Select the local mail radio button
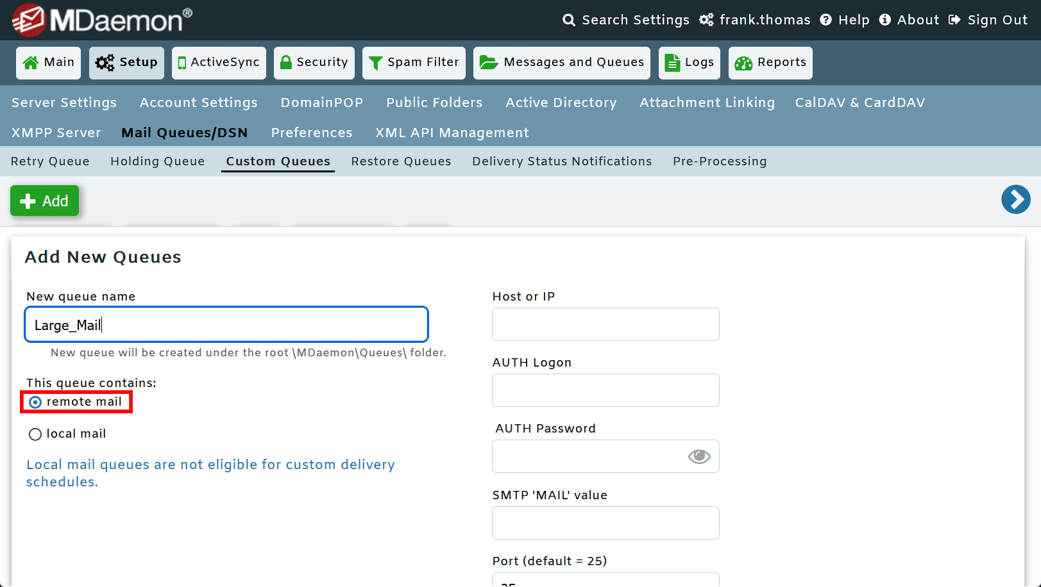Viewport: 1041px width, 587px height. (35, 434)
